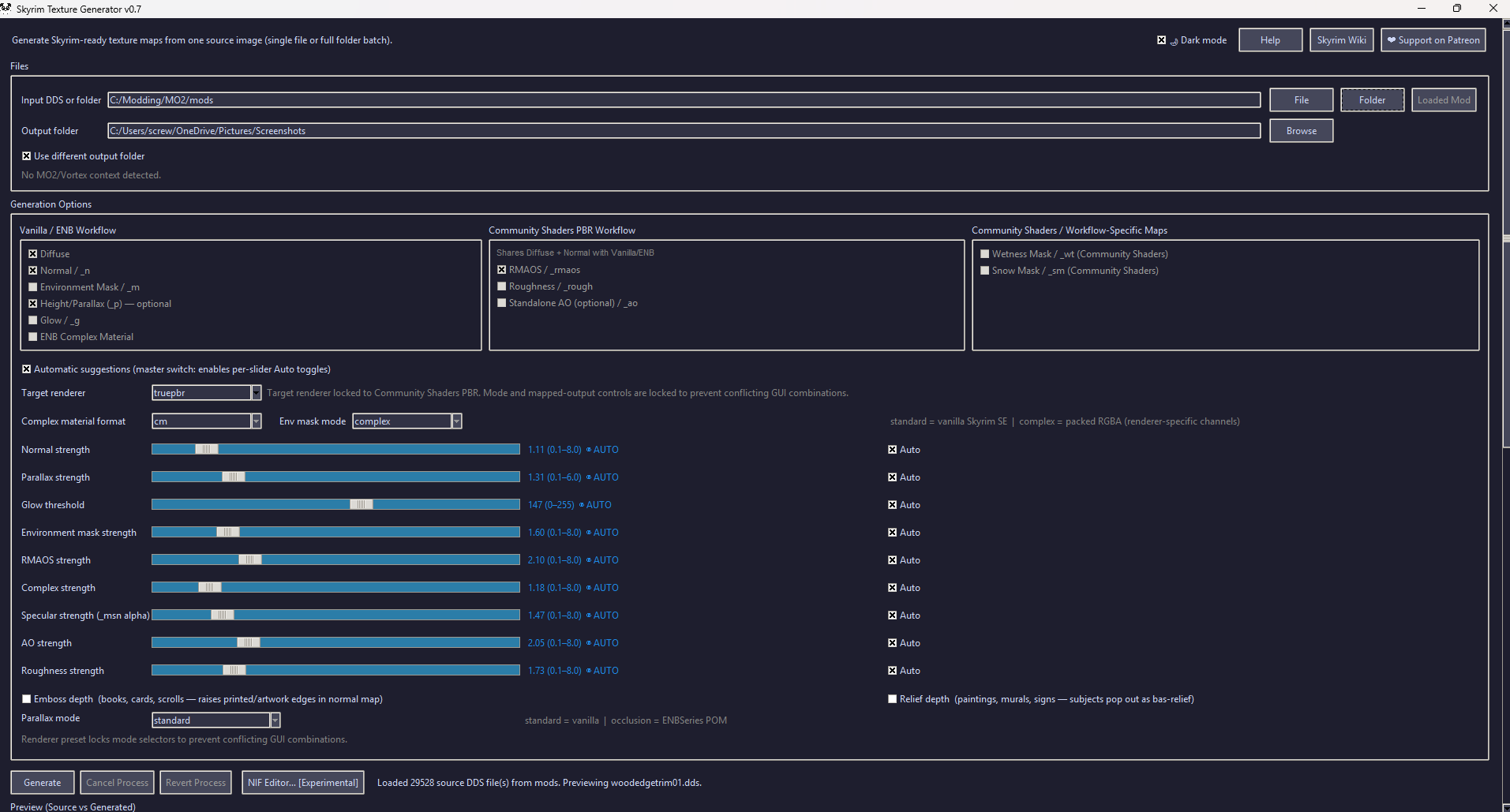Click Revert Process button
Screen dimensions: 1510x812
[196, 783]
